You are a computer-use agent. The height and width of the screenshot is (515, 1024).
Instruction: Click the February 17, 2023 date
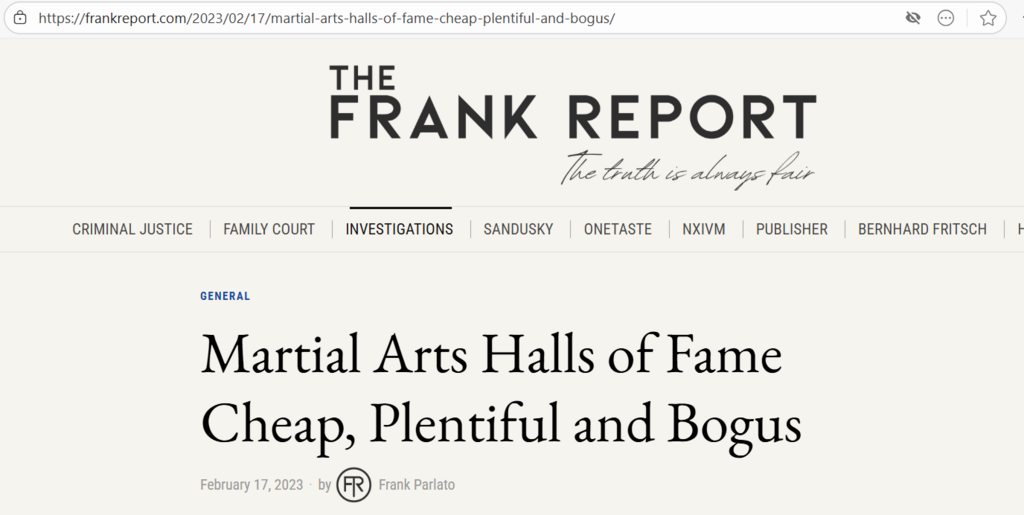[251, 485]
